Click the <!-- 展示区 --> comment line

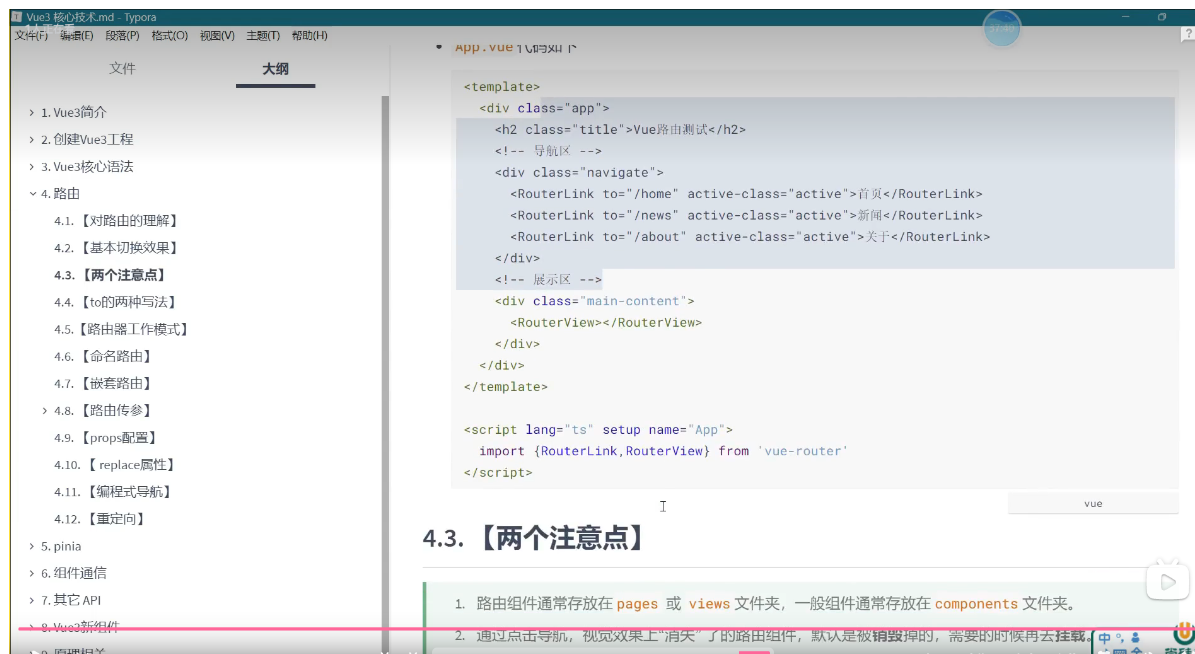[x=548, y=280]
